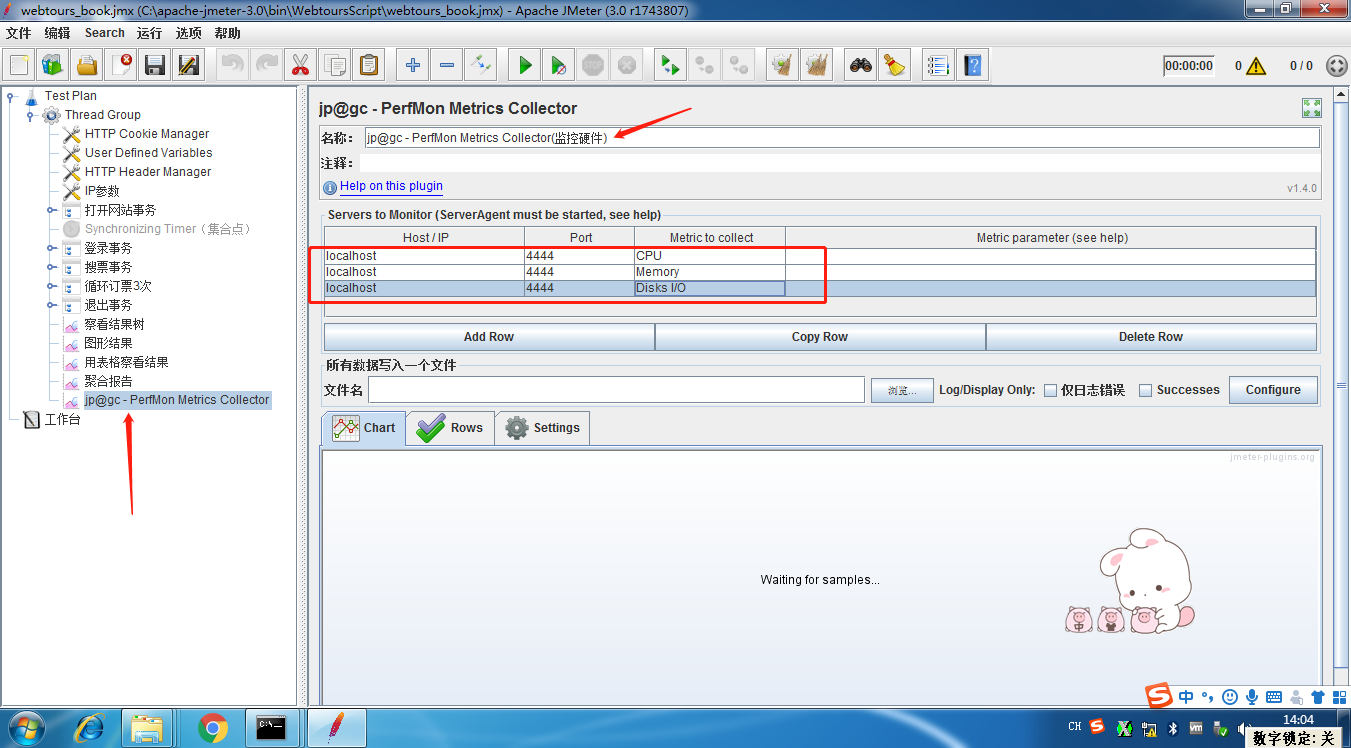Click the New test plan icon

[x=19, y=66]
